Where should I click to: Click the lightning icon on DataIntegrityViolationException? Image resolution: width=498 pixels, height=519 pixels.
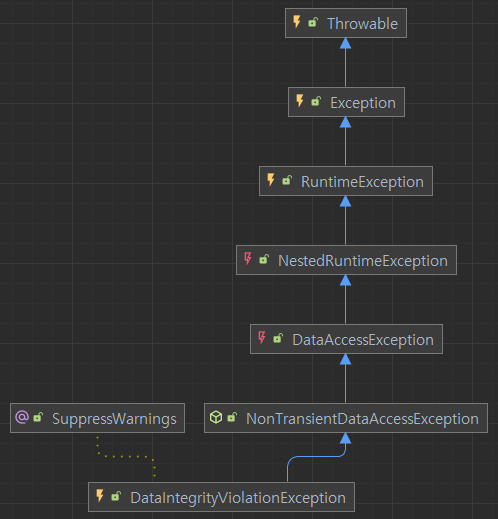(100, 496)
